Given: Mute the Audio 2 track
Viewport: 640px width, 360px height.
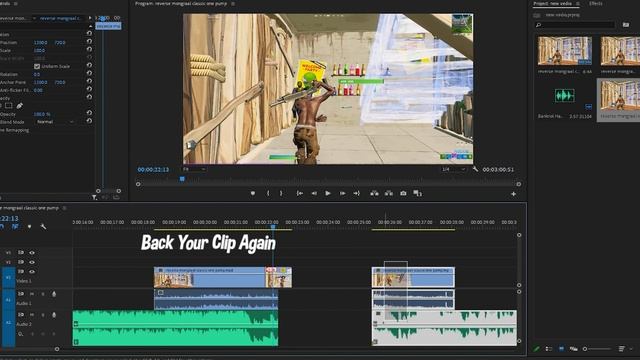Looking at the screenshot, I should click(32, 315).
